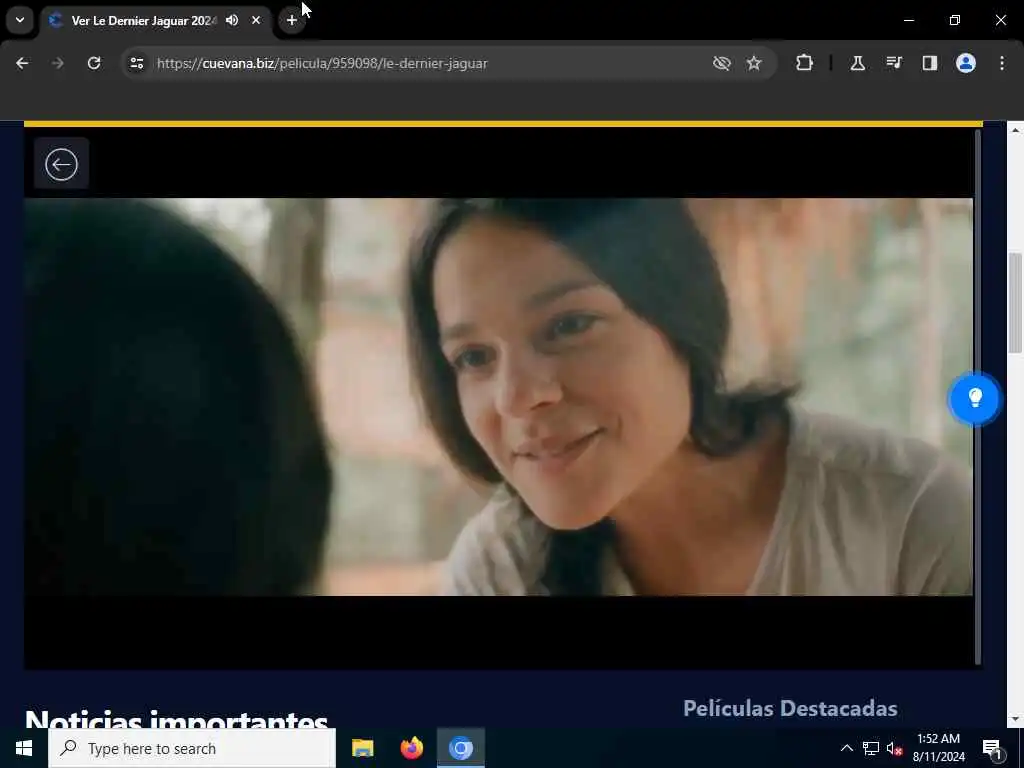Click the browser forward arrow
This screenshot has width=1024, height=768.
point(57,63)
